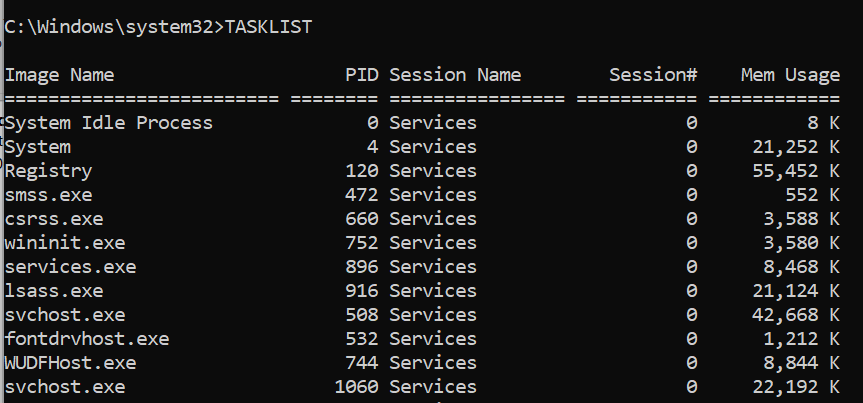Click the Image Name column header
The image size is (863, 403).
59,75
